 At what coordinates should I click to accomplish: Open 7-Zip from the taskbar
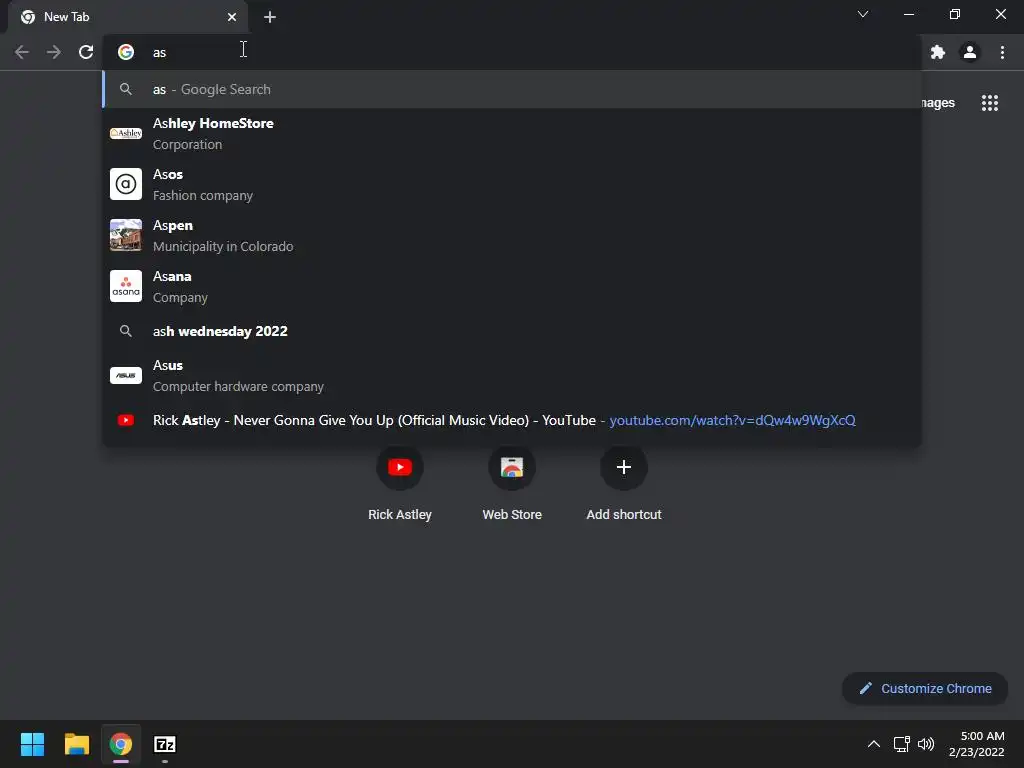(165, 744)
